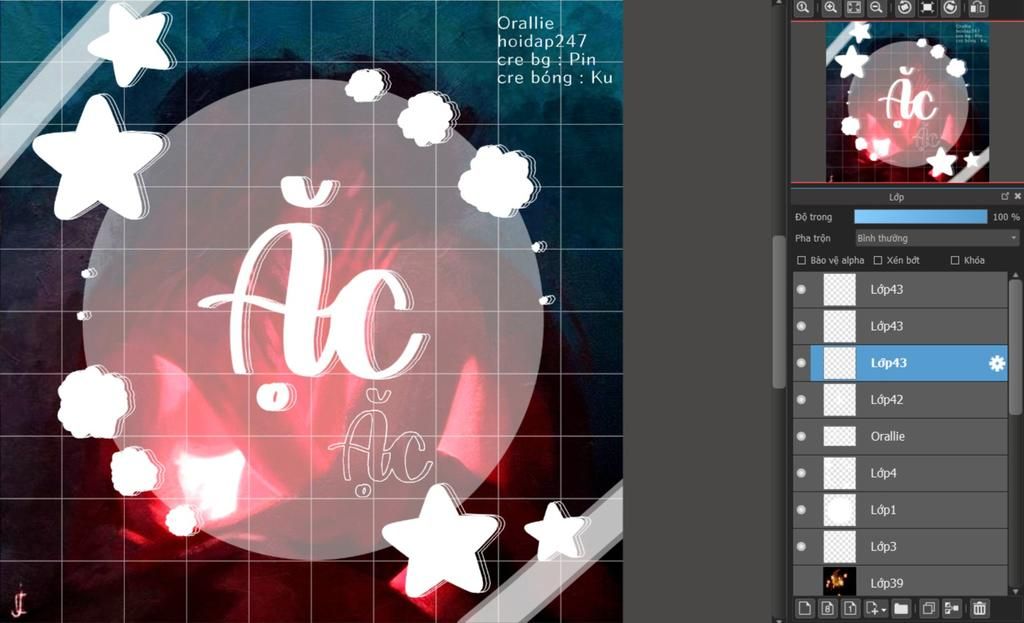
Task: Hide the Lớp42 layer
Action: click(x=801, y=399)
